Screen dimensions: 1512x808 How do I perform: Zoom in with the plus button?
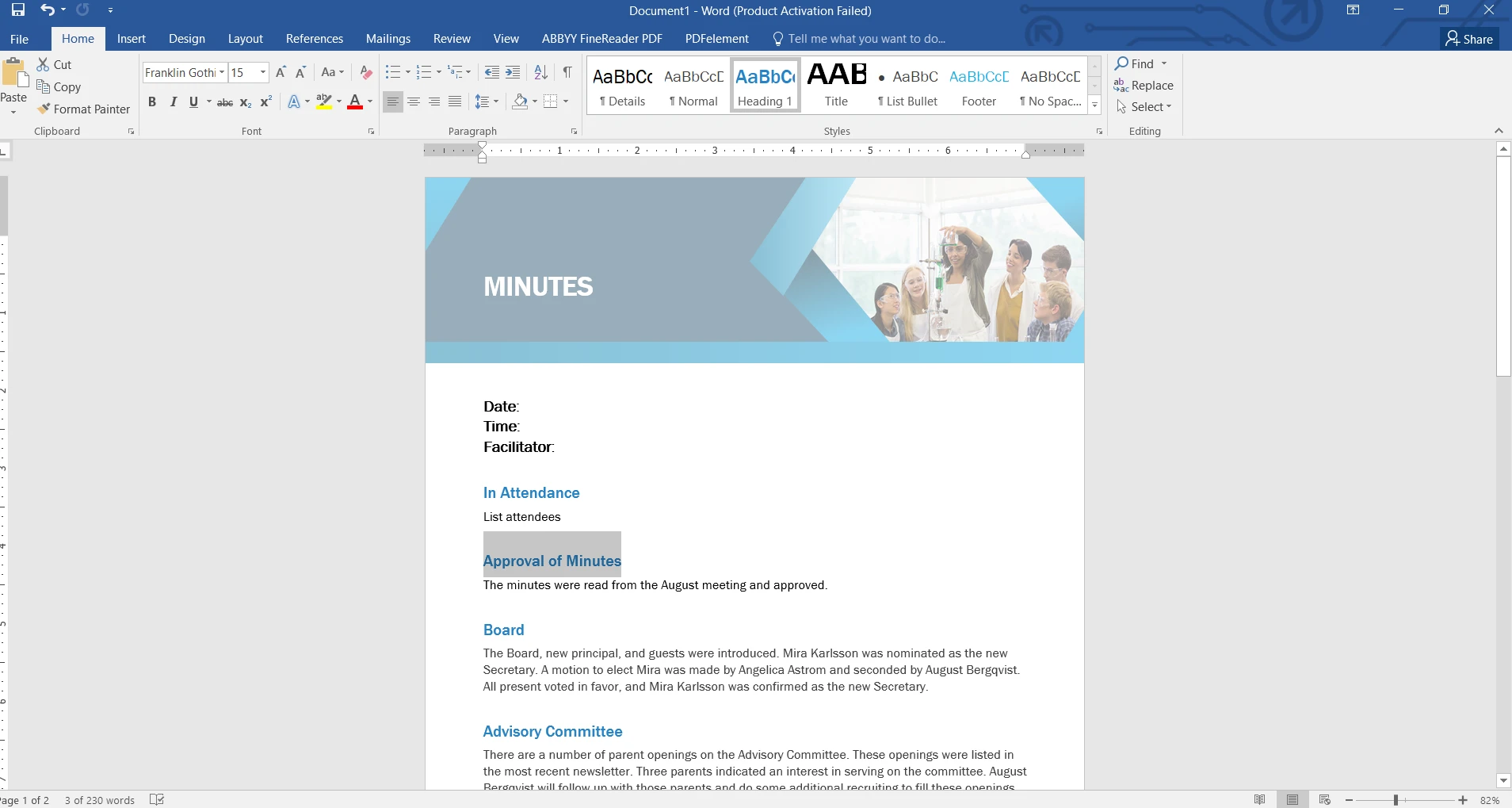click(1463, 800)
